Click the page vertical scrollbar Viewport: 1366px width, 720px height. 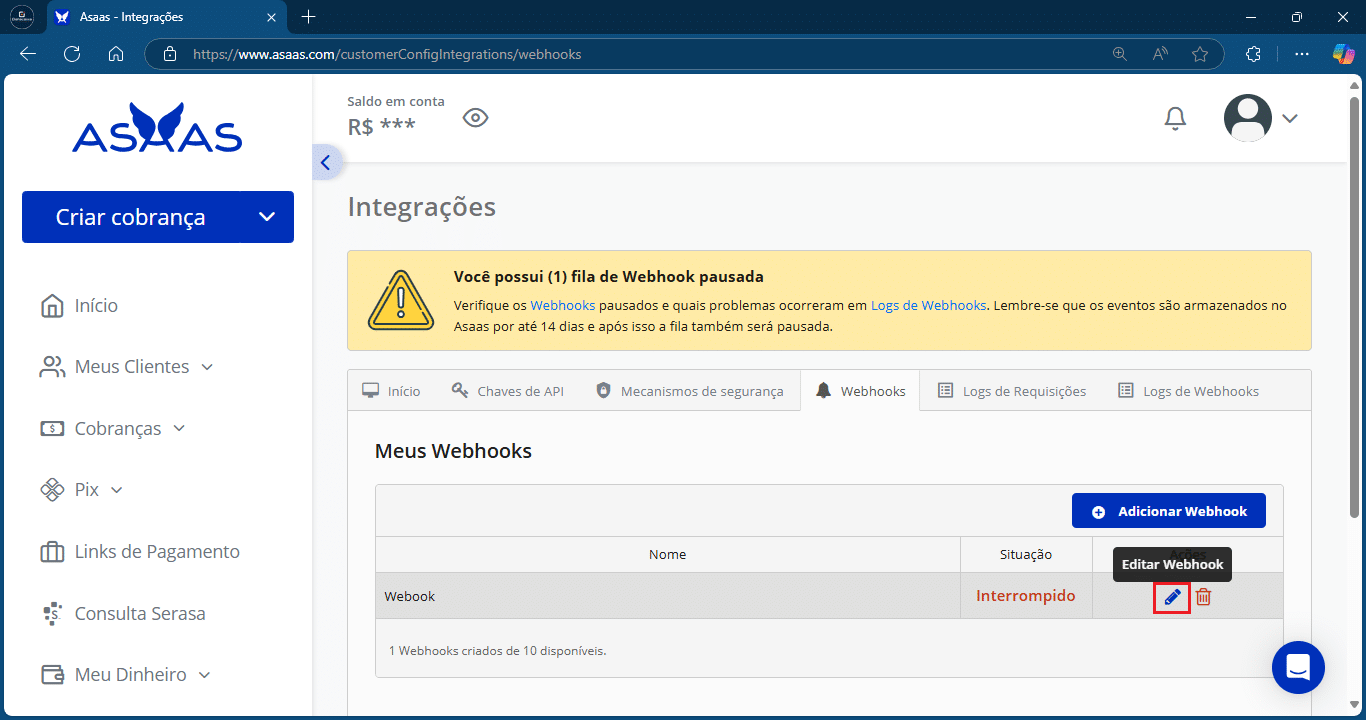(1354, 300)
